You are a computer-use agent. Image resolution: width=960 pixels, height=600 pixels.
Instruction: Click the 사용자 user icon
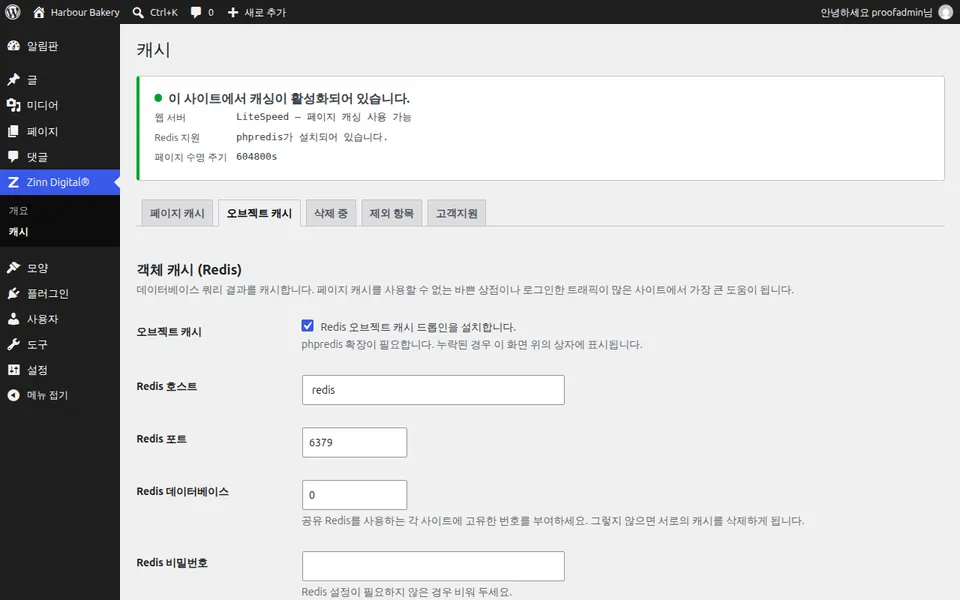13,319
